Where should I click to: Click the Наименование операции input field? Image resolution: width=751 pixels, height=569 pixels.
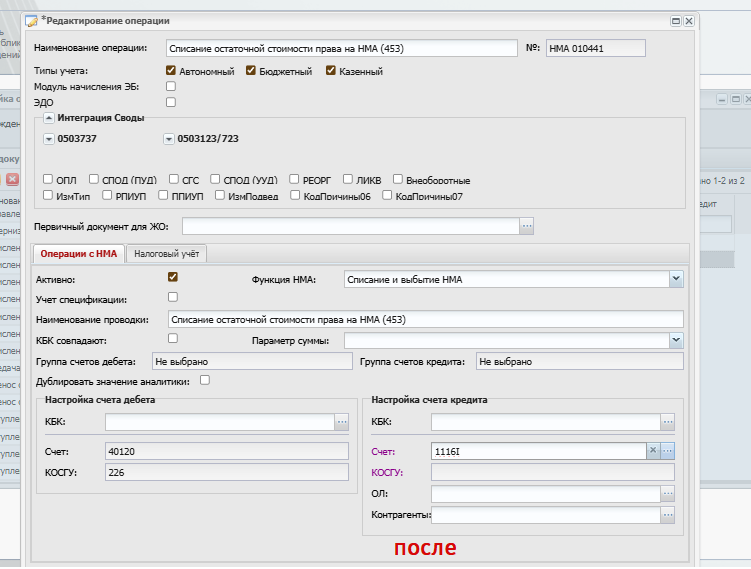[342, 48]
